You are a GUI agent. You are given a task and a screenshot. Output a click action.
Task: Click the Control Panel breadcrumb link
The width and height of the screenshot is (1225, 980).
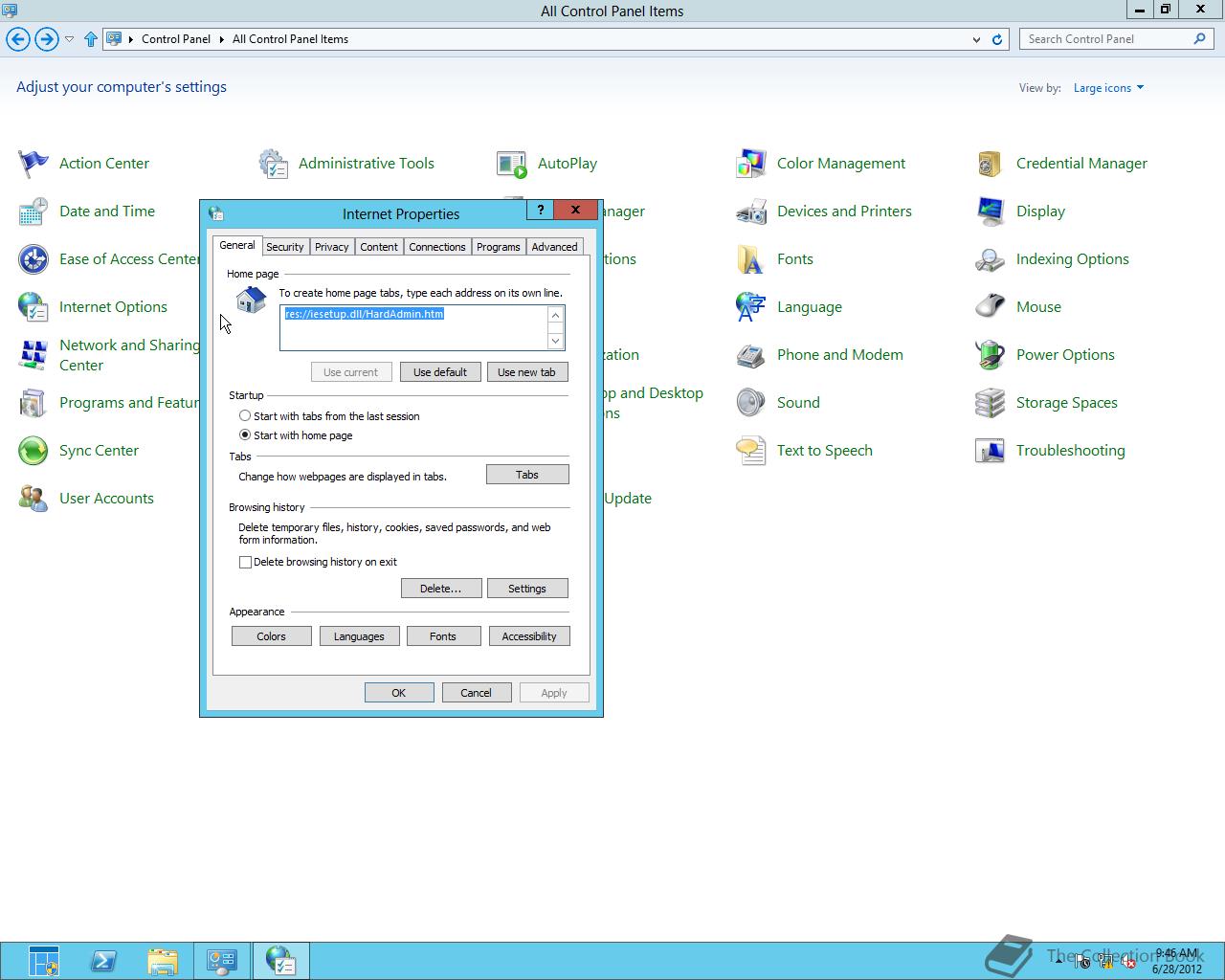[x=176, y=39]
